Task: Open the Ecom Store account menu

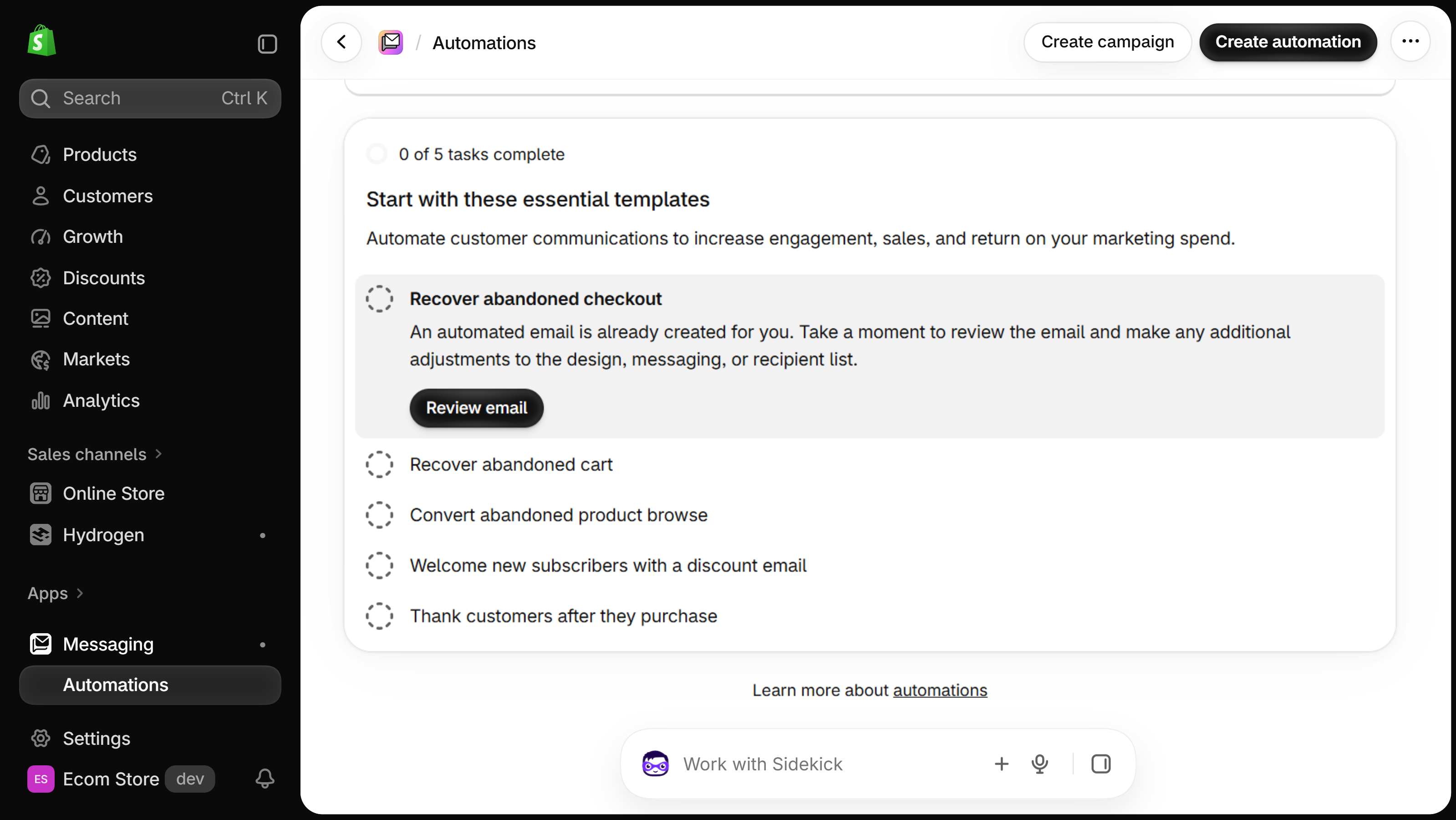Action: click(x=121, y=779)
